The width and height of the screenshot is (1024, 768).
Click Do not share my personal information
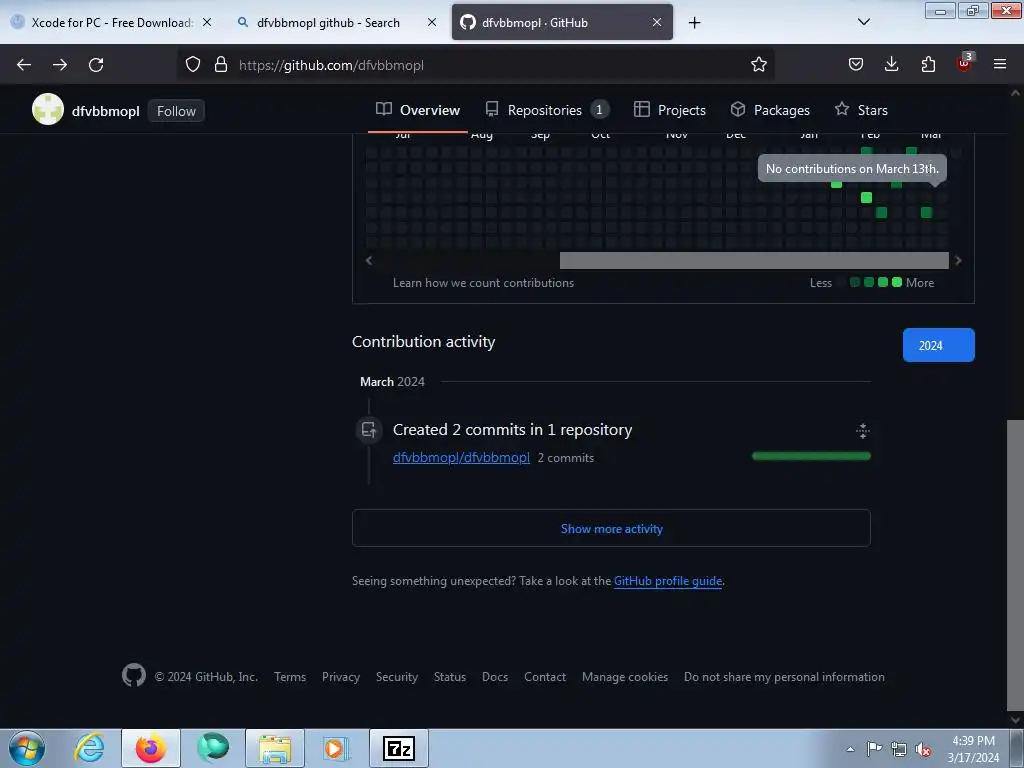[784, 677]
